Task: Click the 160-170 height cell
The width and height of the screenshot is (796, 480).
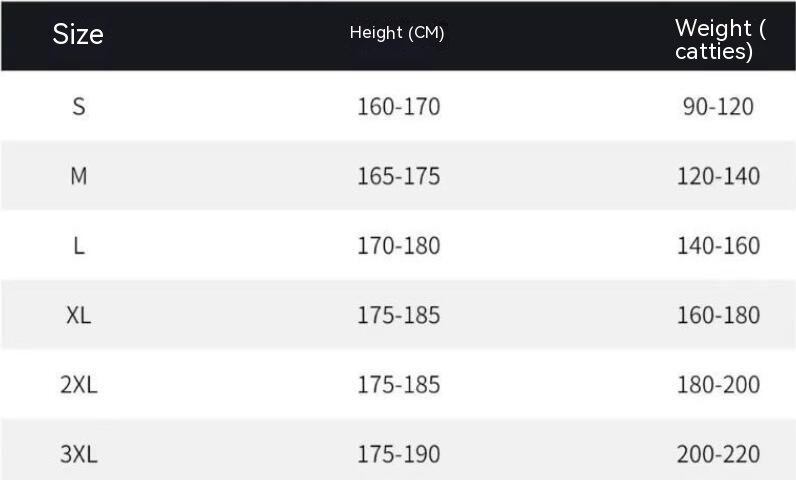Action: pos(398,106)
